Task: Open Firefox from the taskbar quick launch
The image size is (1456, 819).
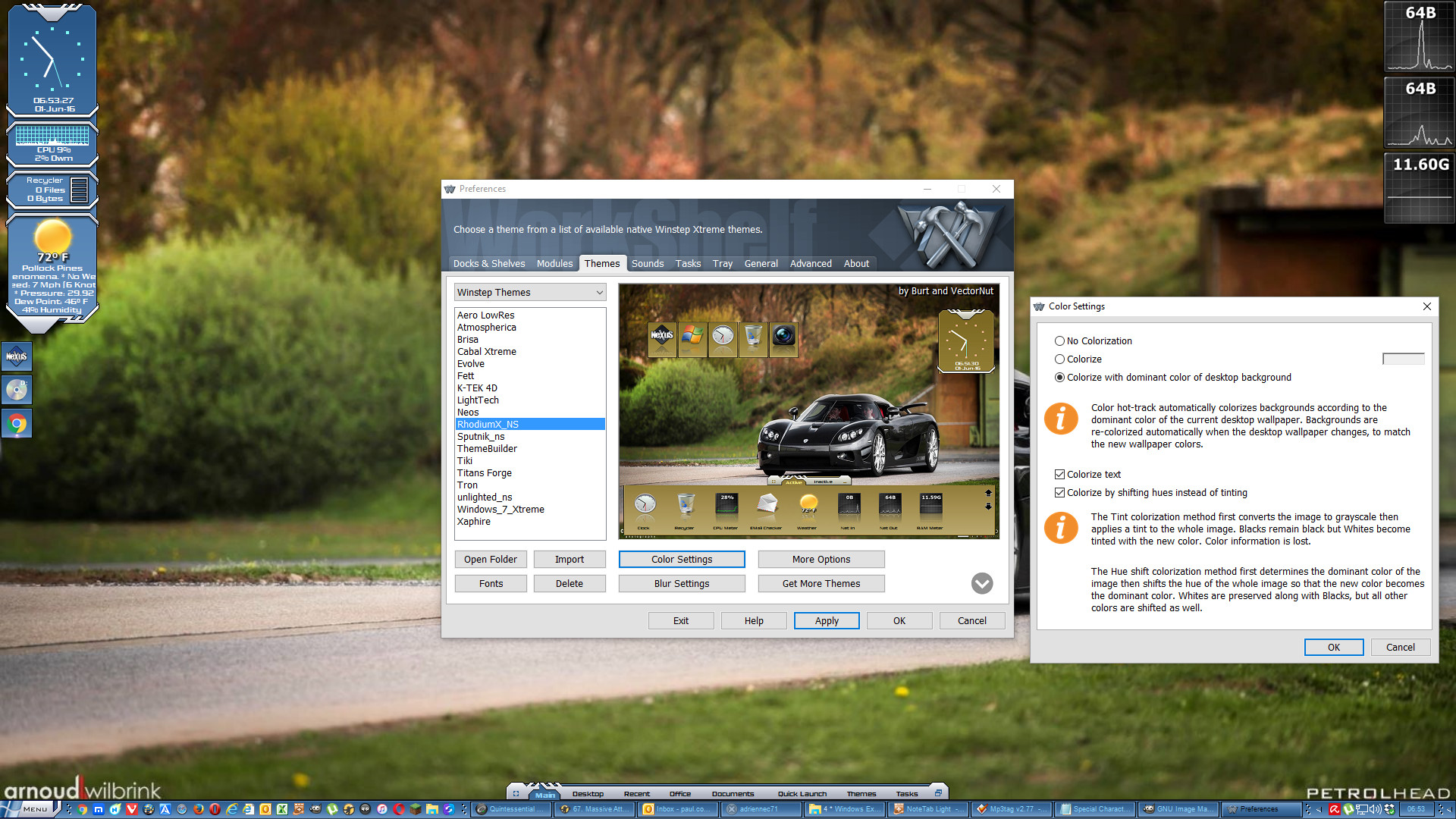Action: (199, 809)
